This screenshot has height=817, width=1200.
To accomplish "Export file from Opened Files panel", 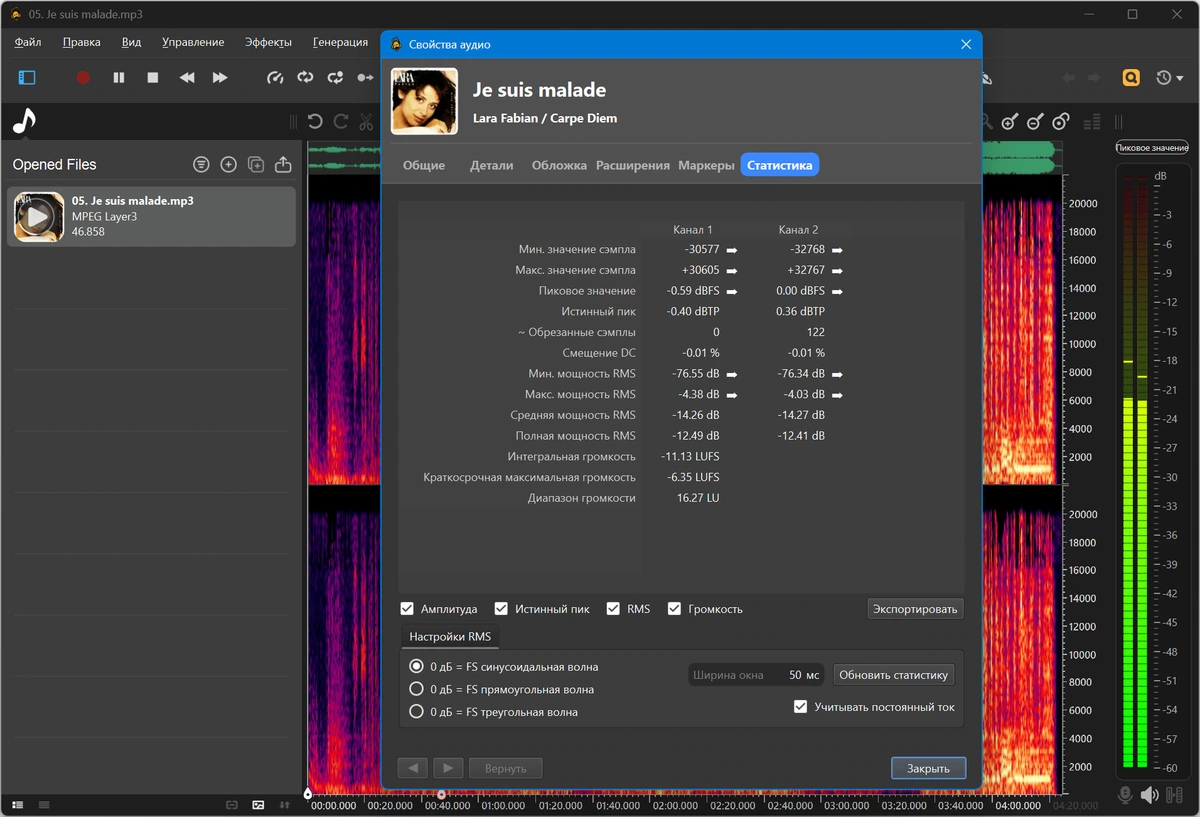I will pos(283,164).
